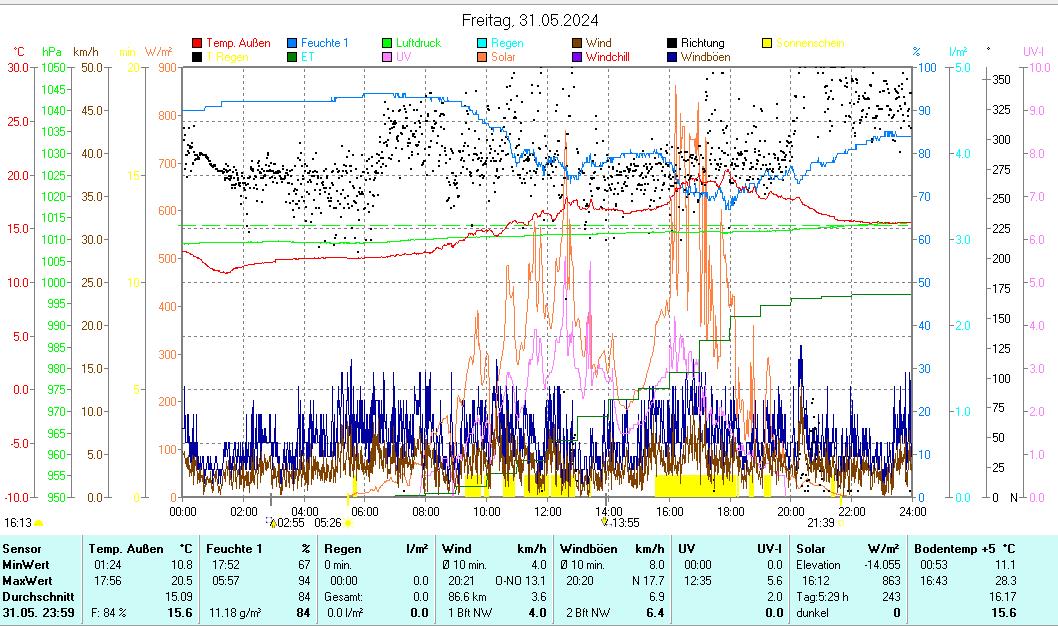Click the 'Sensor' header in the table
The width and height of the screenshot is (1058, 626).
[x=22, y=549]
